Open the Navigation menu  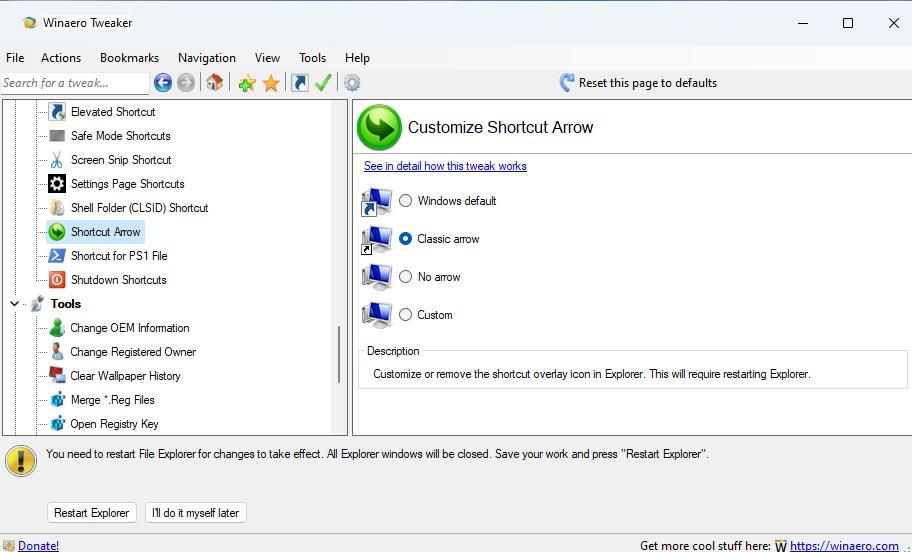(x=206, y=58)
